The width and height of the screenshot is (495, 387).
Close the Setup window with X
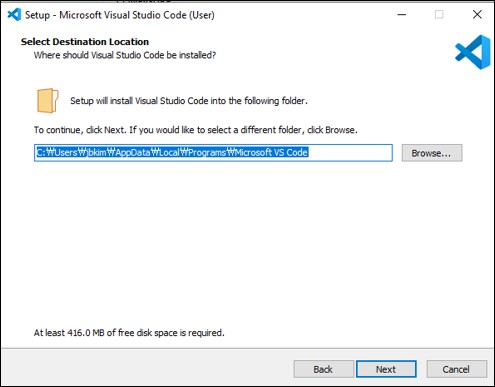coord(477,14)
